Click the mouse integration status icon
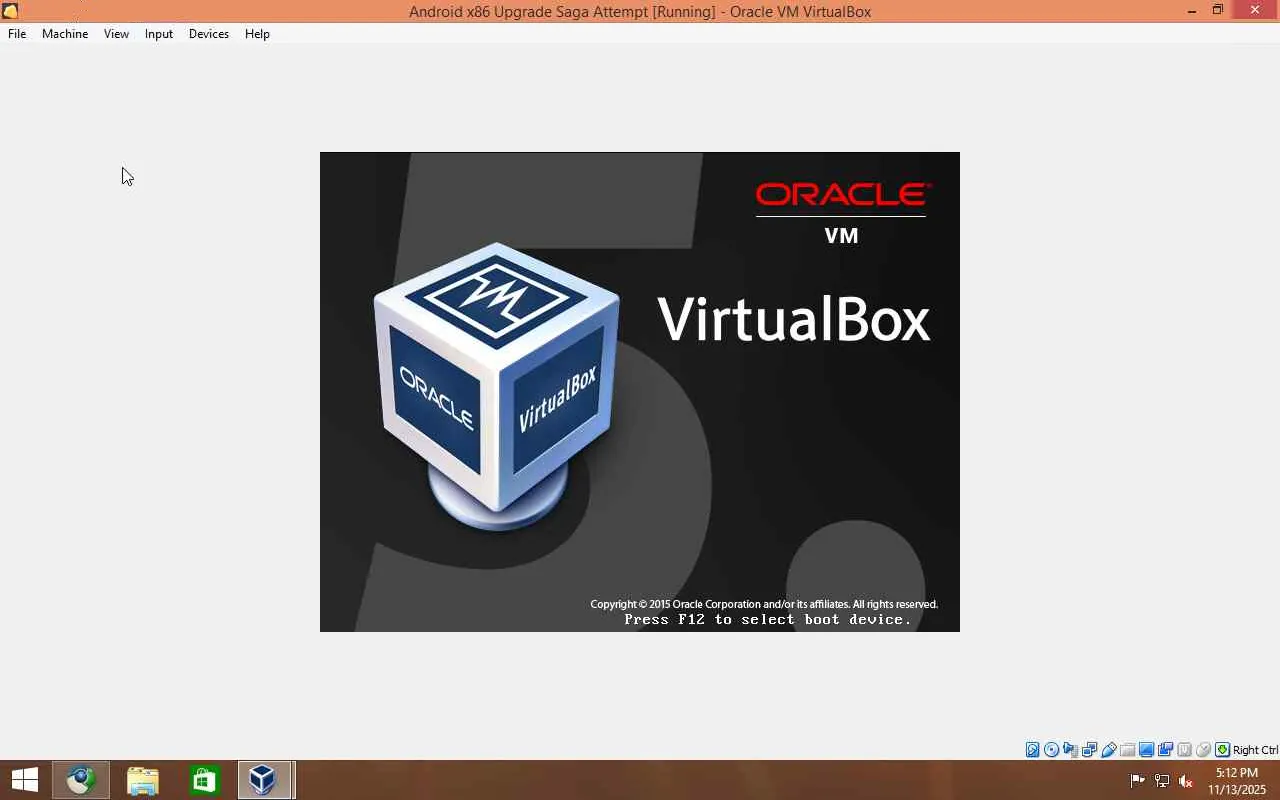 pos(1204,750)
